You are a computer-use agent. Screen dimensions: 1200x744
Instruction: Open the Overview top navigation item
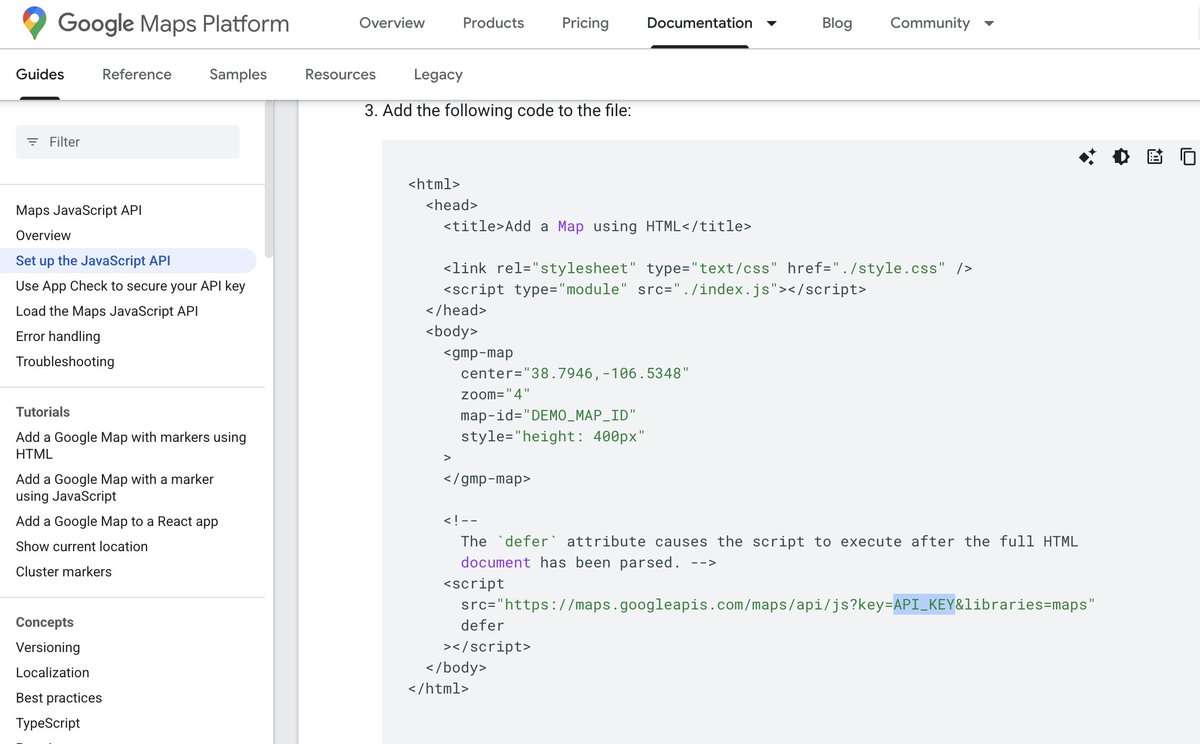tap(392, 23)
